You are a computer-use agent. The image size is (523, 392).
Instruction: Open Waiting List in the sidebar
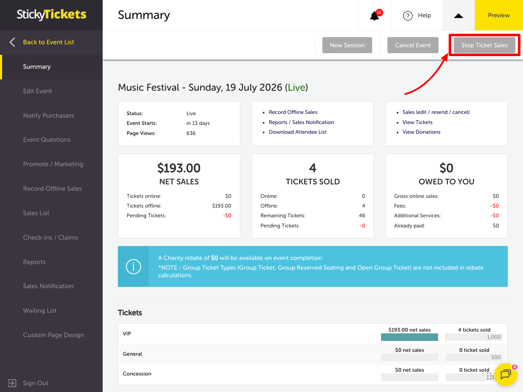coord(40,311)
